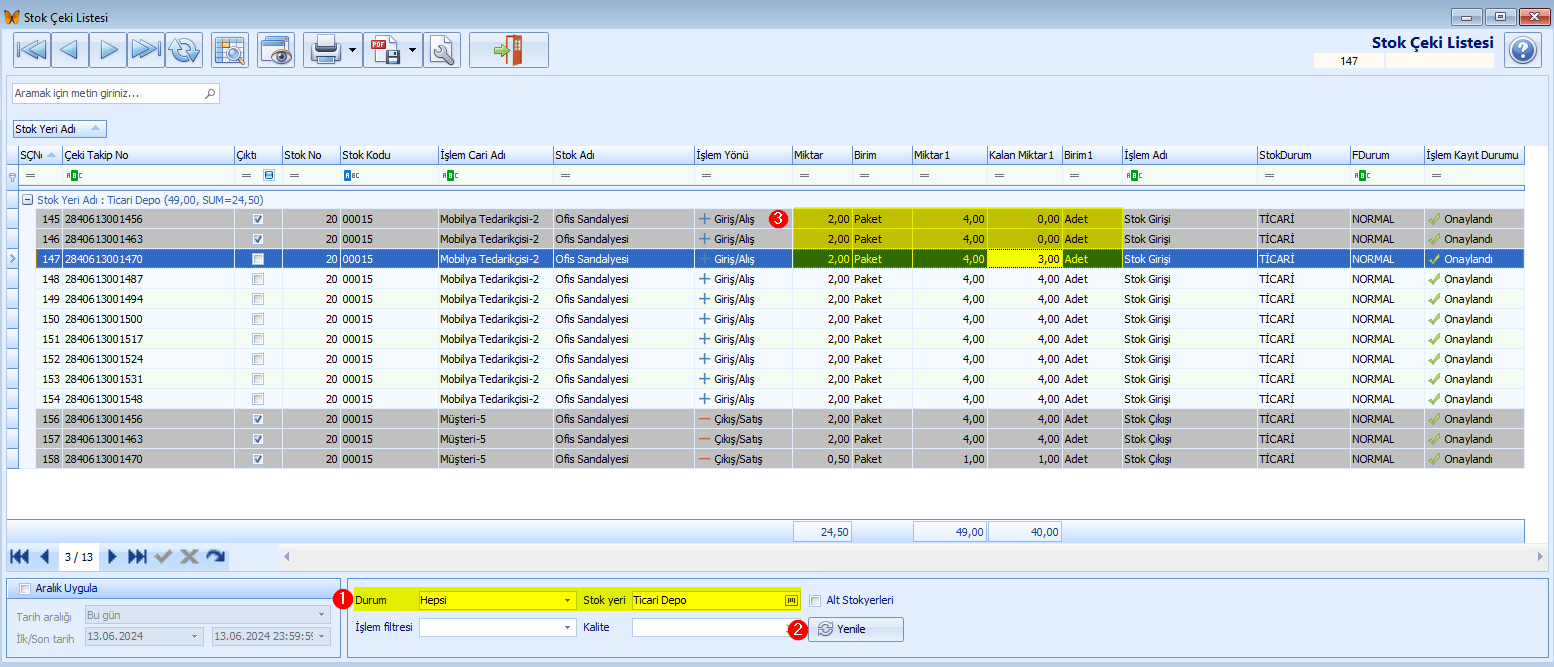Click the PDF export save icon

386,50
